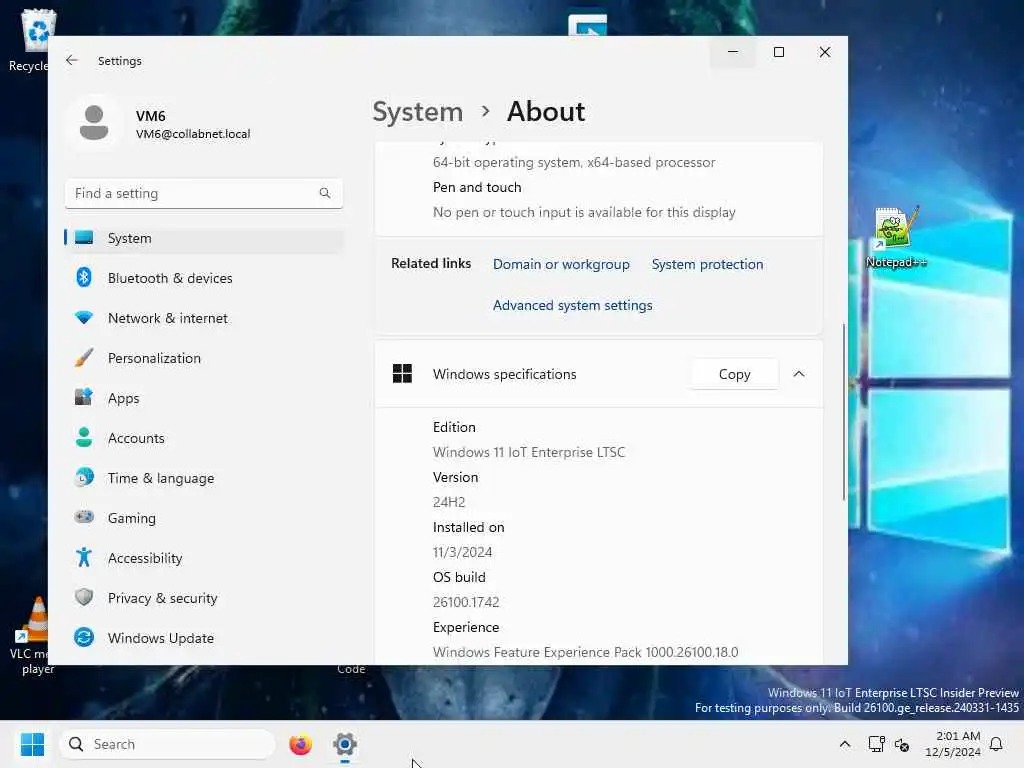Click the Time & language clock icon
This screenshot has height=768, width=1024.
(84, 477)
